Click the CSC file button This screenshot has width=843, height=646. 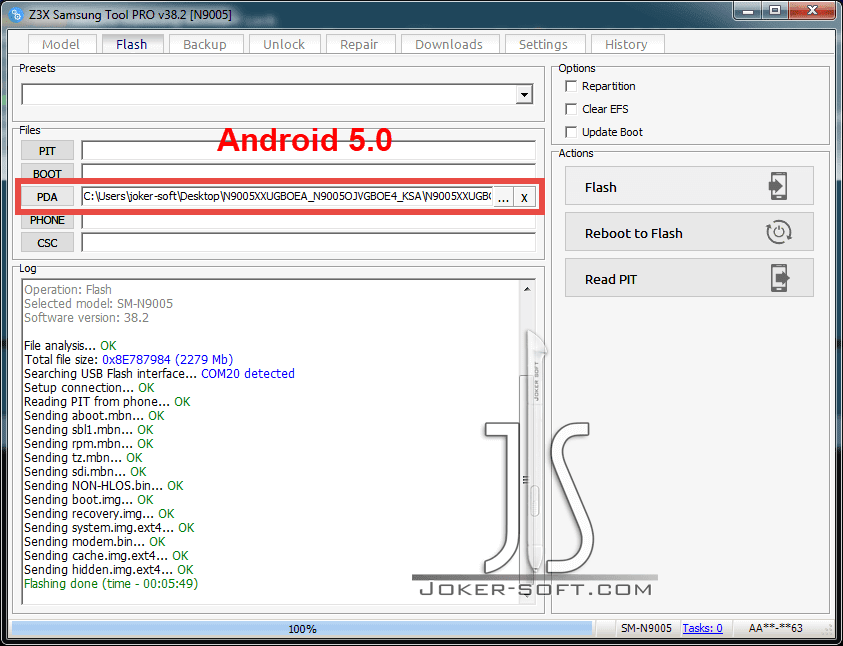click(47, 243)
